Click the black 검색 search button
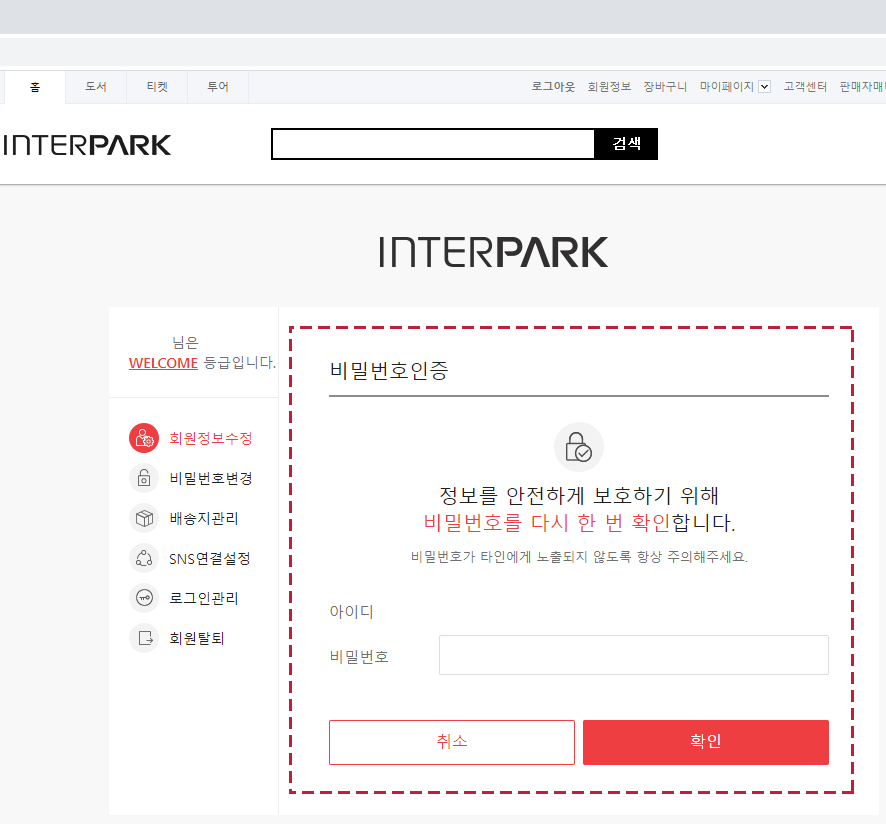Screen dimensions: 886x824 coord(626,144)
